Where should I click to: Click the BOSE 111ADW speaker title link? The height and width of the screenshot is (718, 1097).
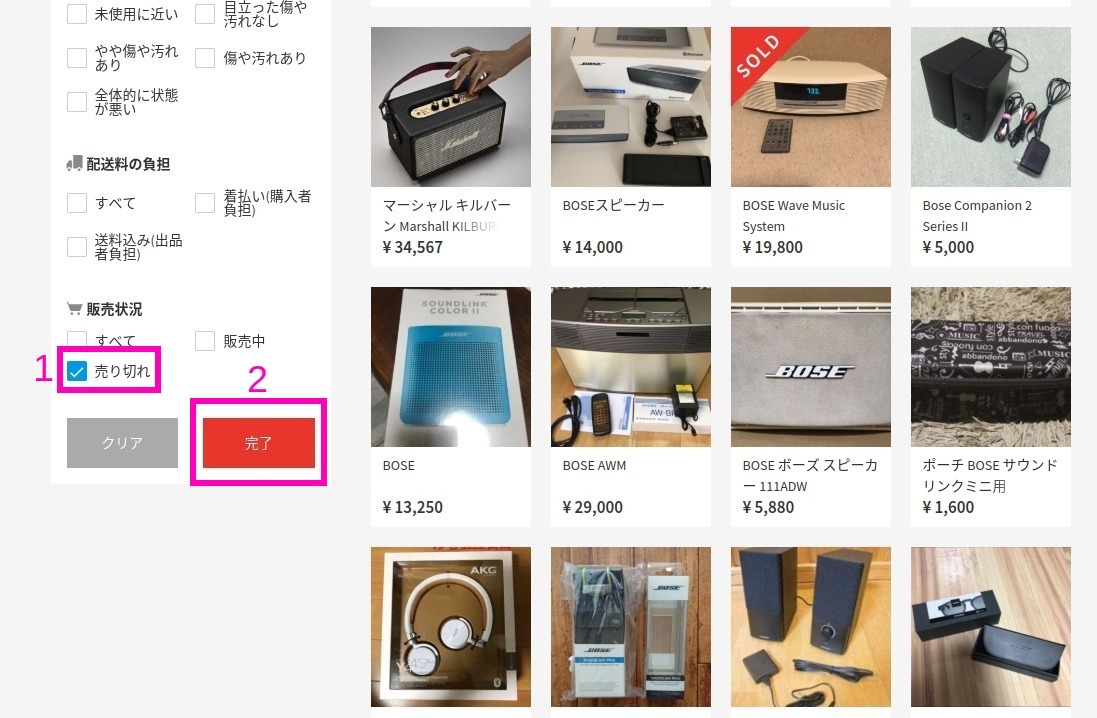point(810,476)
